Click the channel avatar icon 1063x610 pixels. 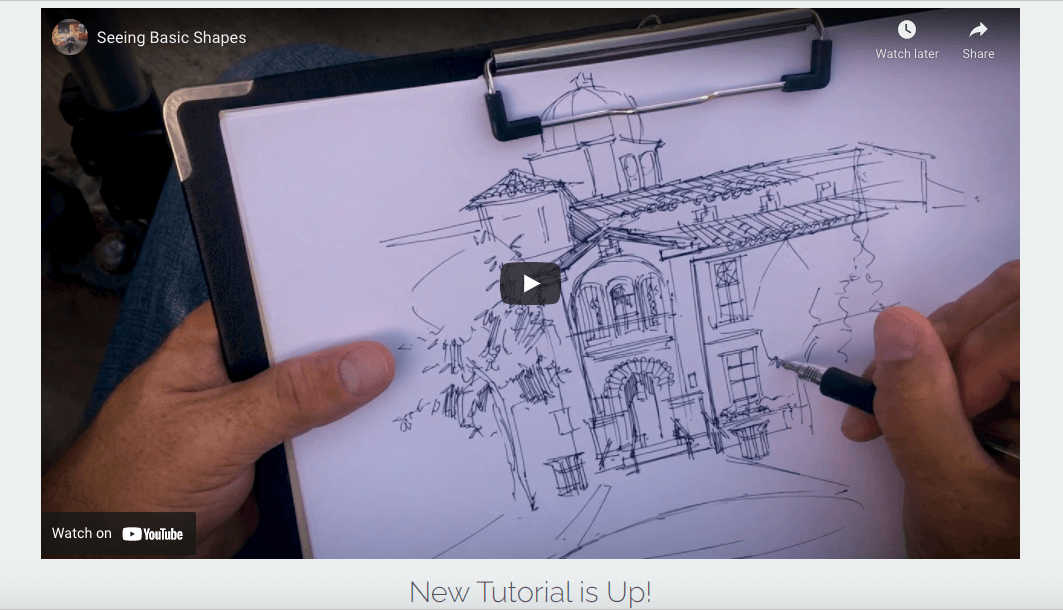coord(70,37)
